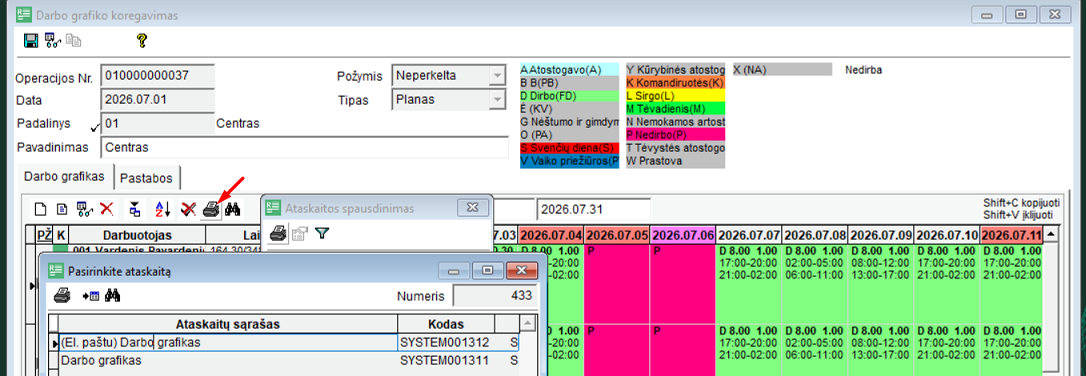The width and height of the screenshot is (1086, 376).
Task: Expand the Požymis dropdown
Action: (497, 75)
